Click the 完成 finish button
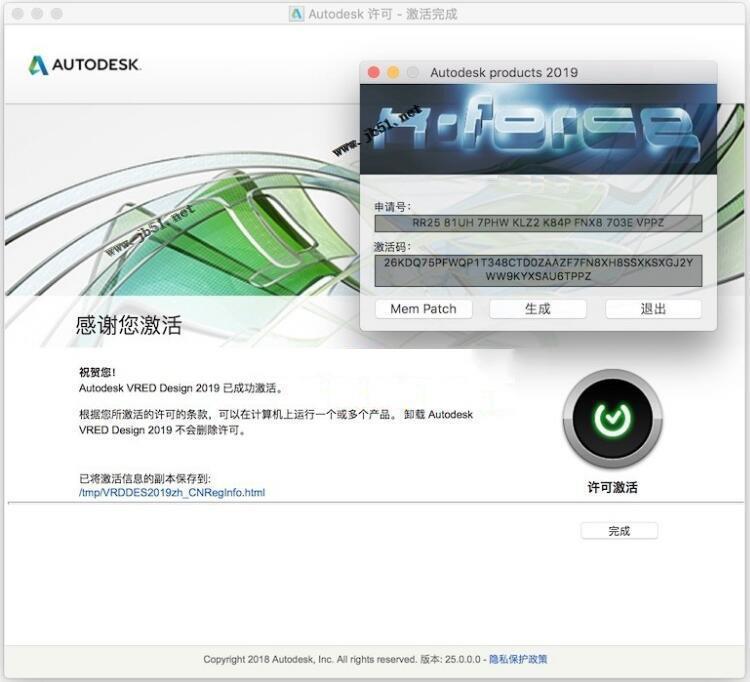750x682 pixels. (x=619, y=531)
